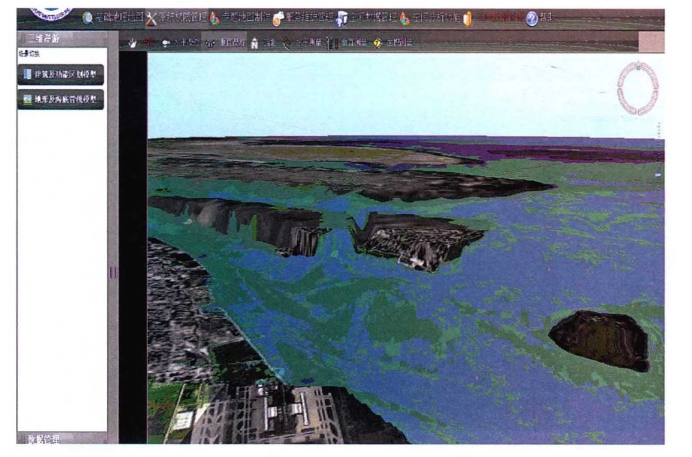Viewport: 692px width, 457px height.
Task: Select the hand pan tool in 3D toolbar
Action: click(132, 43)
